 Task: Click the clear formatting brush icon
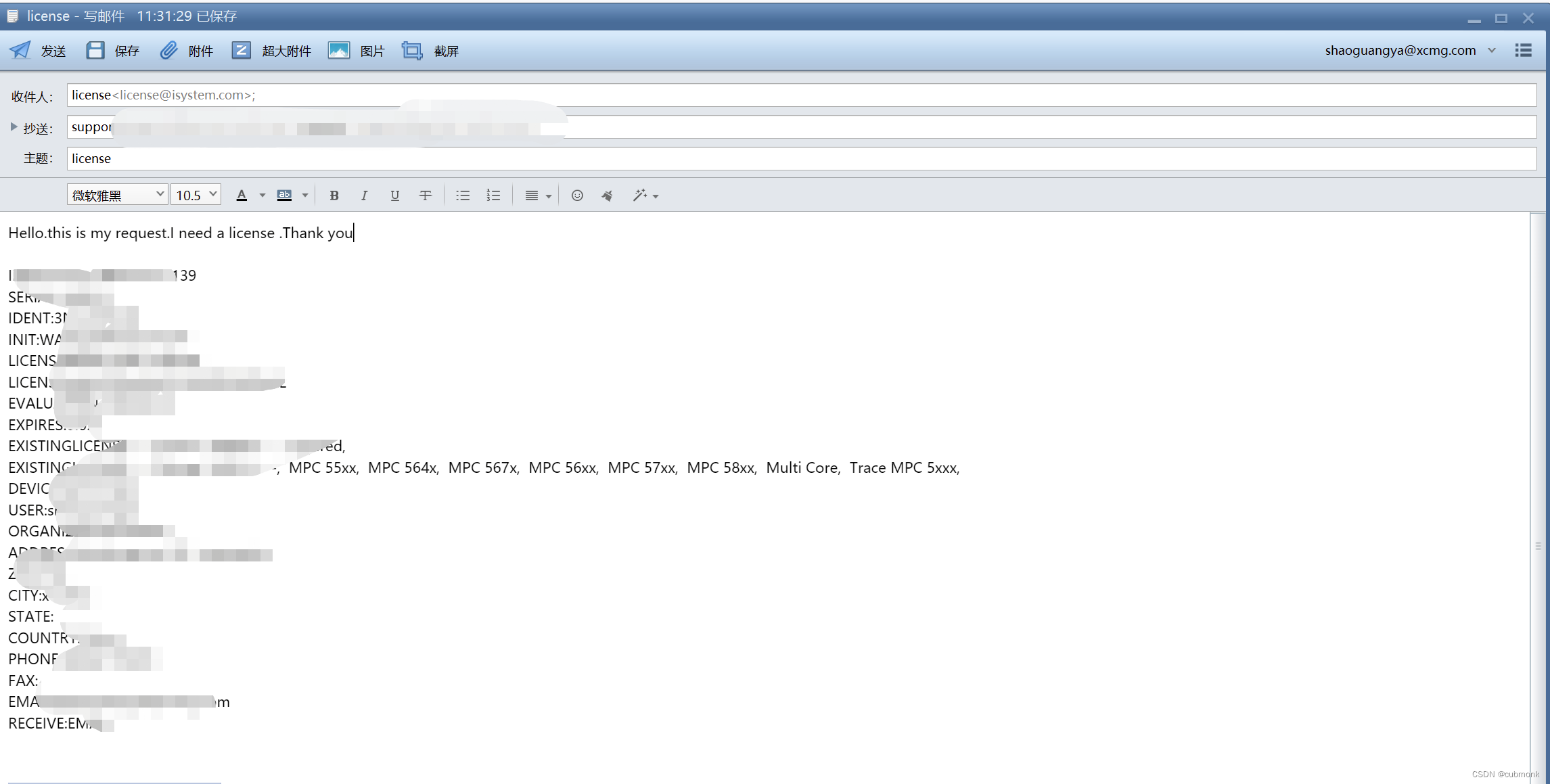[x=608, y=195]
